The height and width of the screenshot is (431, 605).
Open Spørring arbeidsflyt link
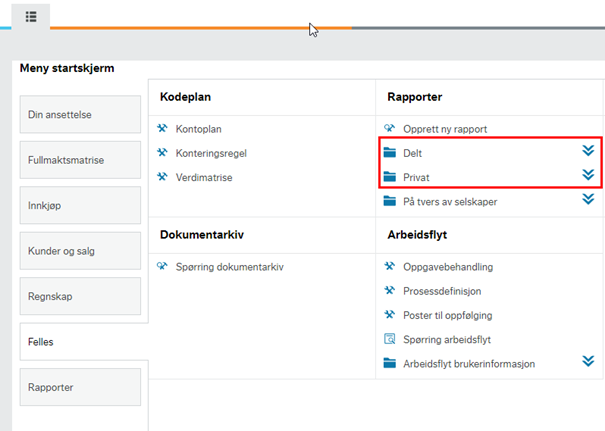point(447,340)
